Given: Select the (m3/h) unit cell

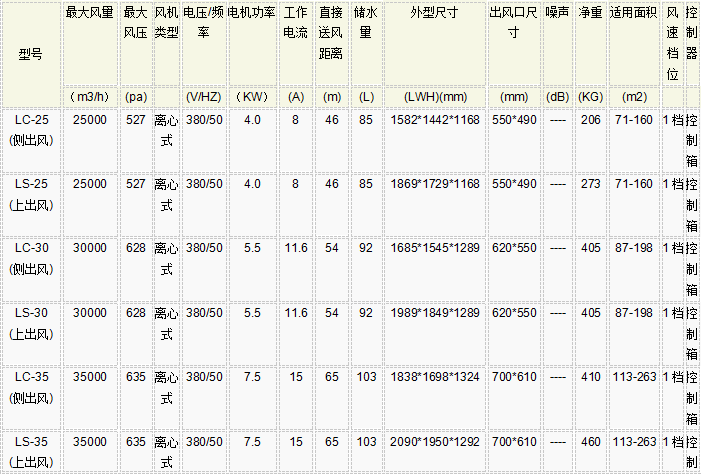Looking at the screenshot, I should (89, 97).
